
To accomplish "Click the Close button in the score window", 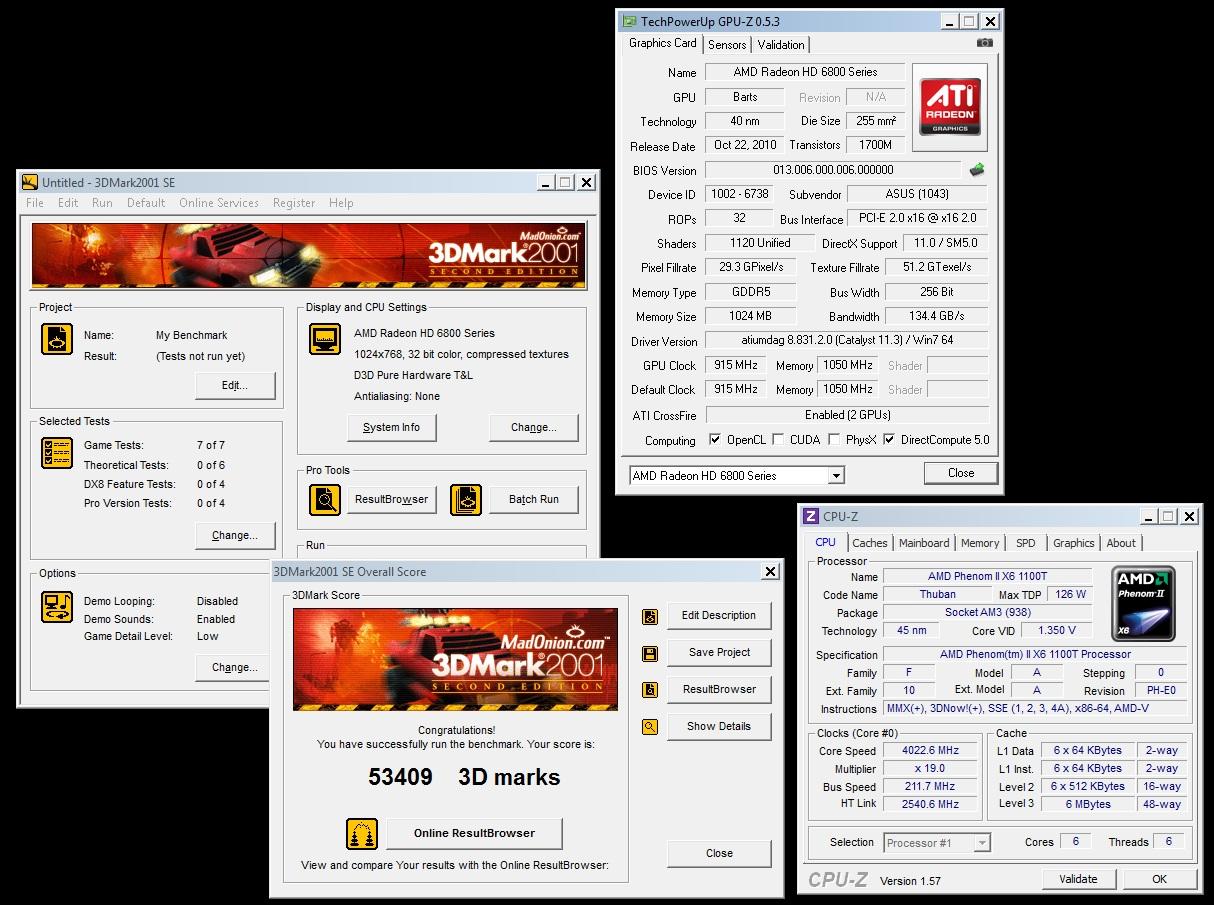I will 719,854.
